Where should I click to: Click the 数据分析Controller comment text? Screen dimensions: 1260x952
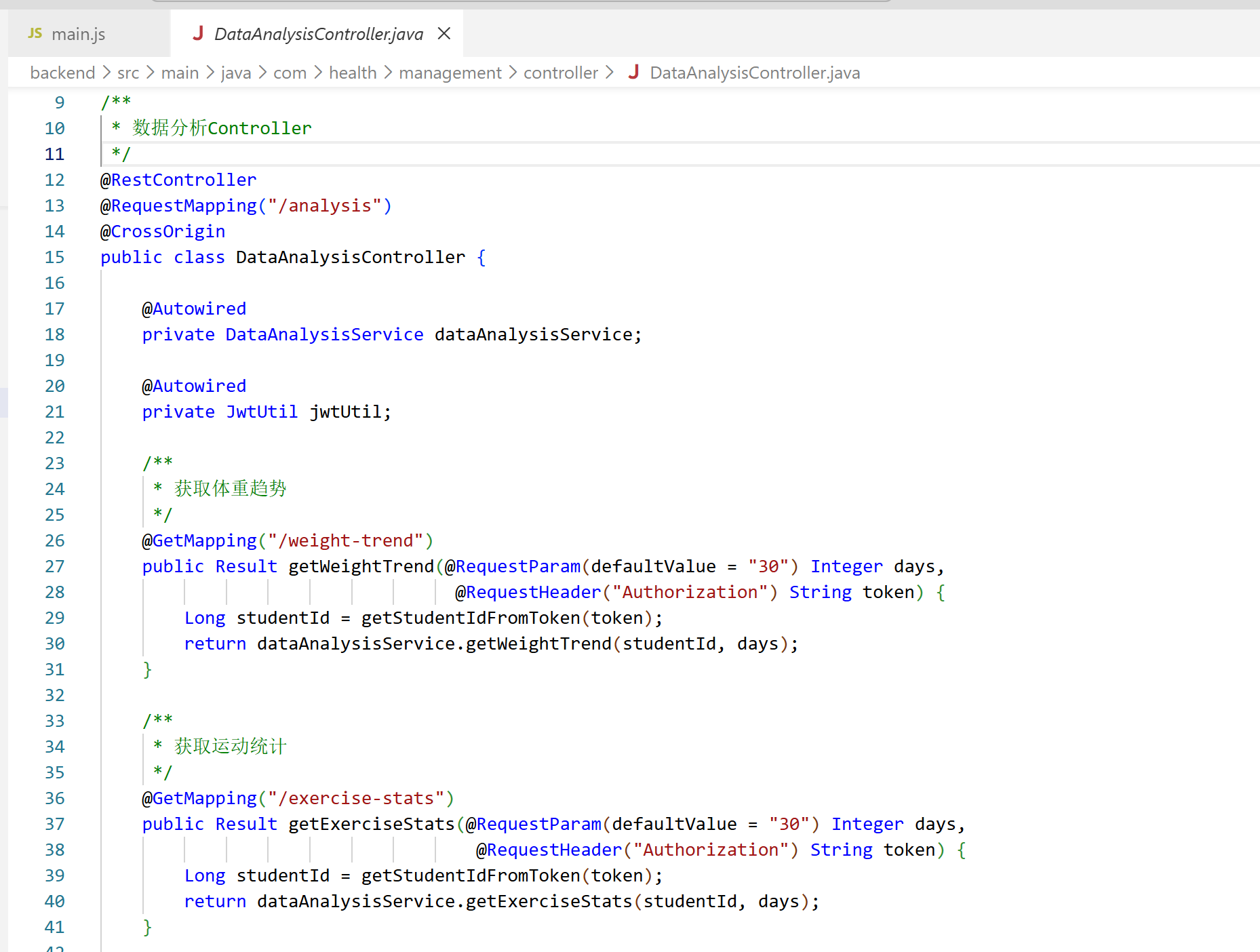(222, 127)
